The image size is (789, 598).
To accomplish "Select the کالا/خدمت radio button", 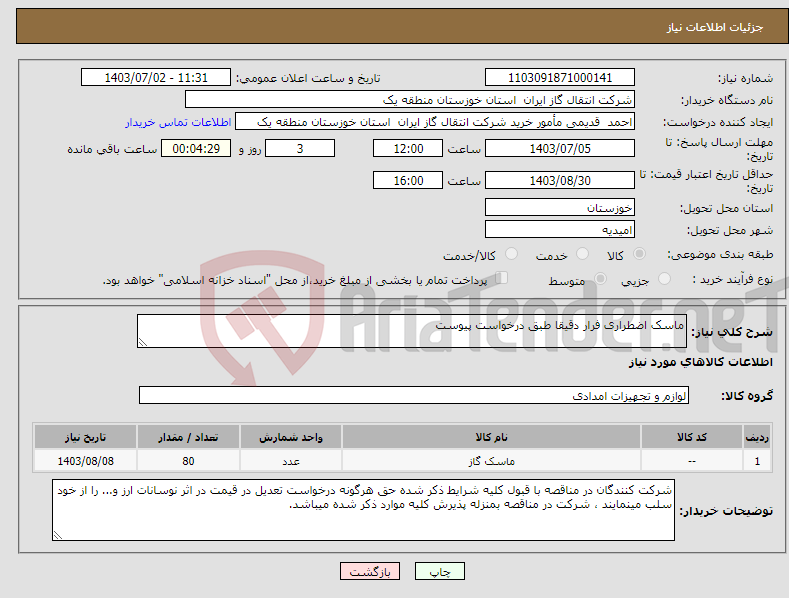I will tap(511, 254).
